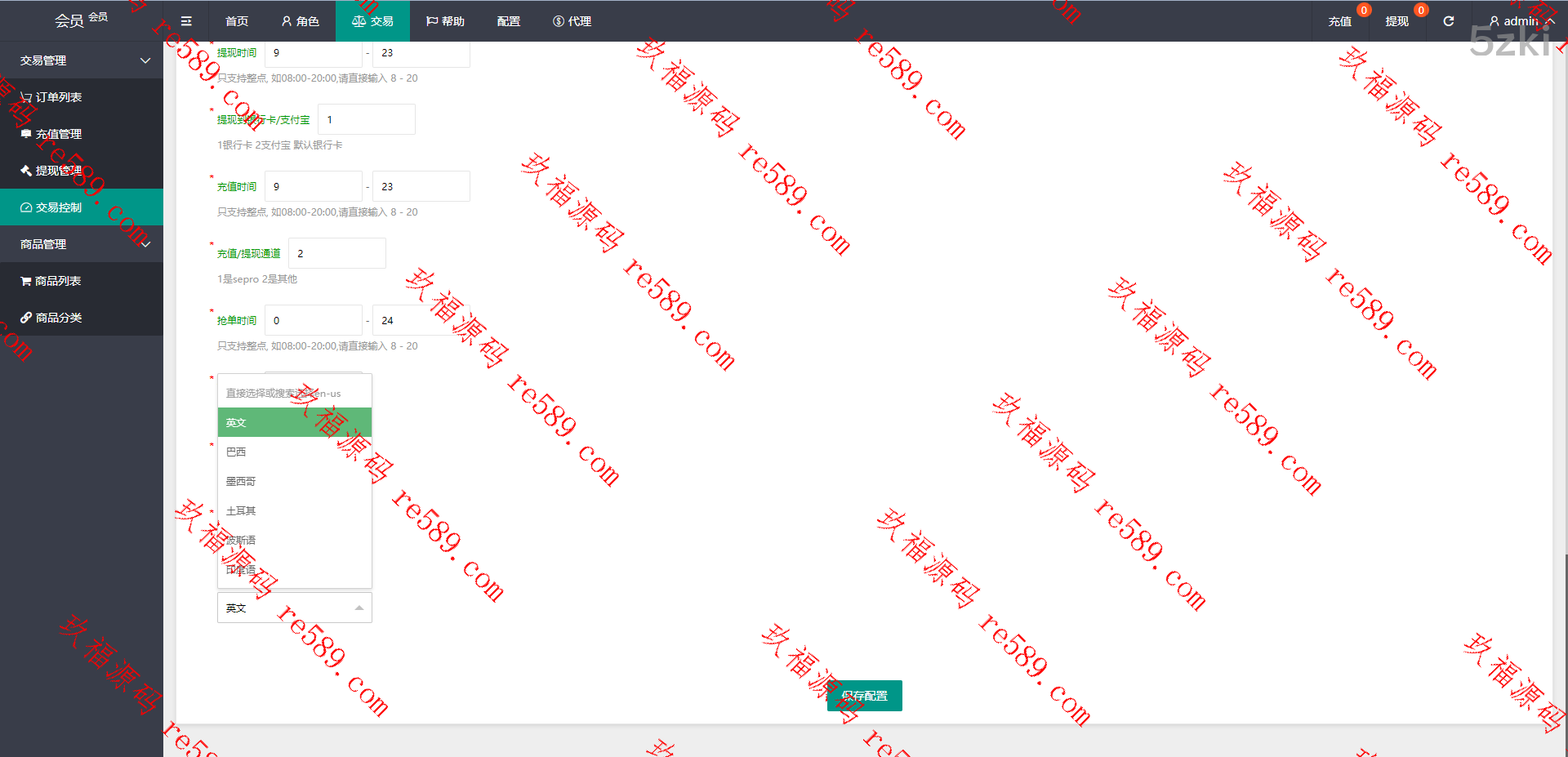Click the 充值 recharge notification badge
This screenshot has height=757, width=1568.
(1363, 11)
